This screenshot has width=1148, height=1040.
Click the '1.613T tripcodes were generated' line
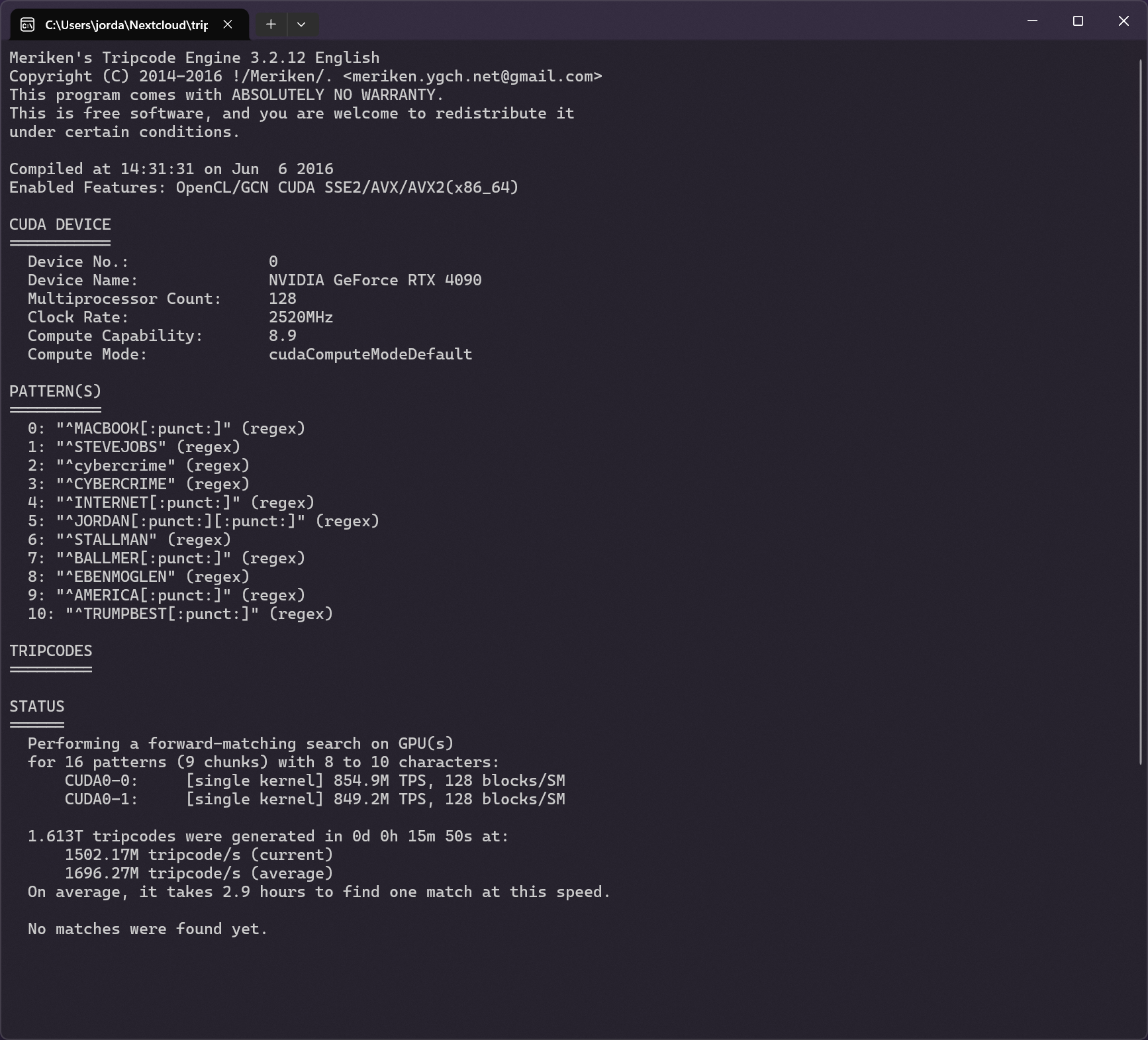[x=269, y=837]
